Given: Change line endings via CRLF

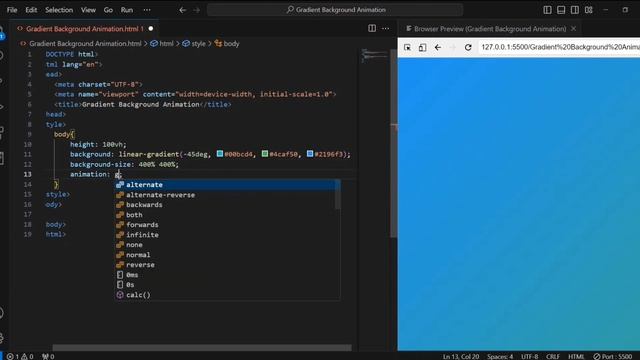Looking at the screenshot, I should (553, 356).
